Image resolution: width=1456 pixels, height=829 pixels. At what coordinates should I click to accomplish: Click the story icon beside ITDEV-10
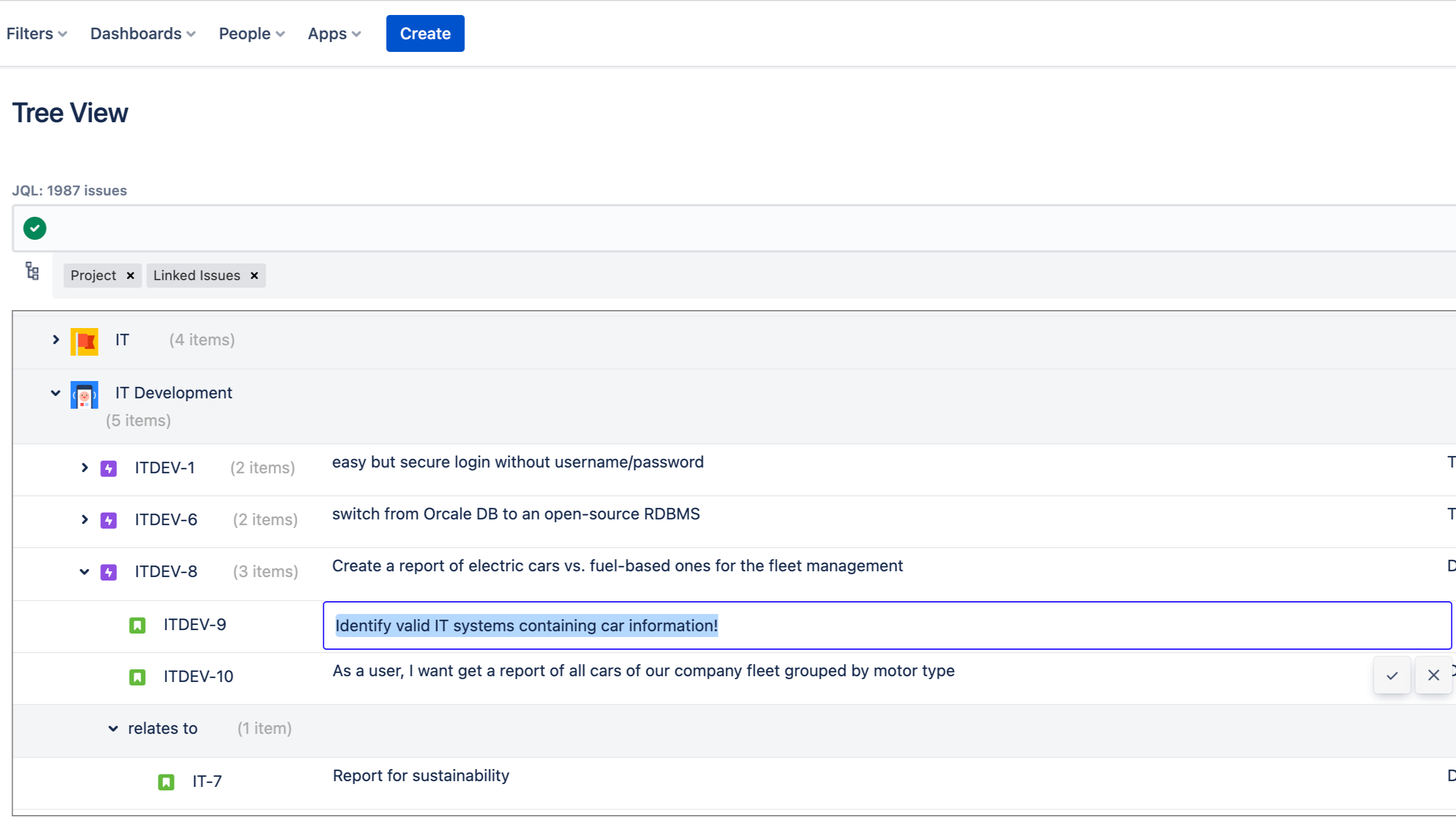[x=137, y=677]
